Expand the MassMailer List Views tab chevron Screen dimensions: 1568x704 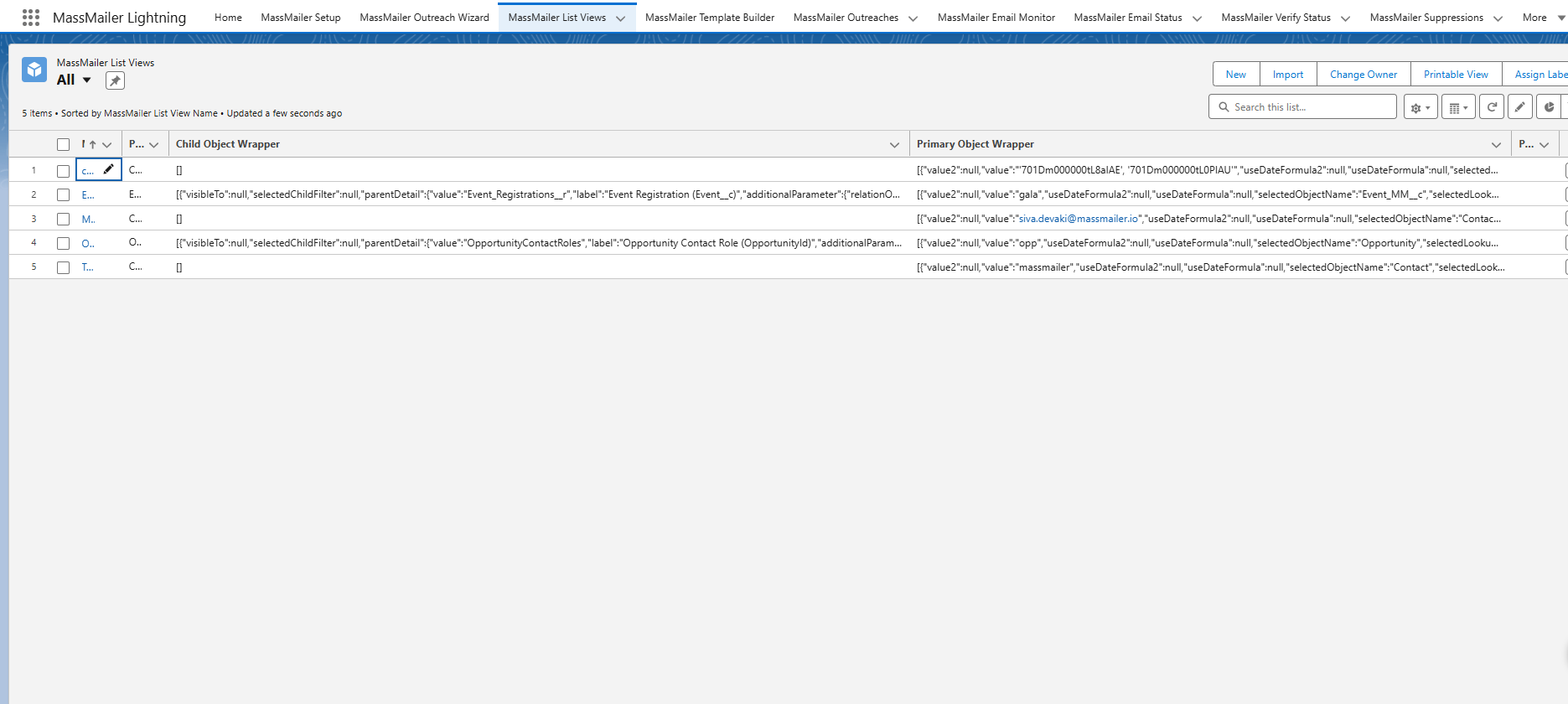[620, 18]
